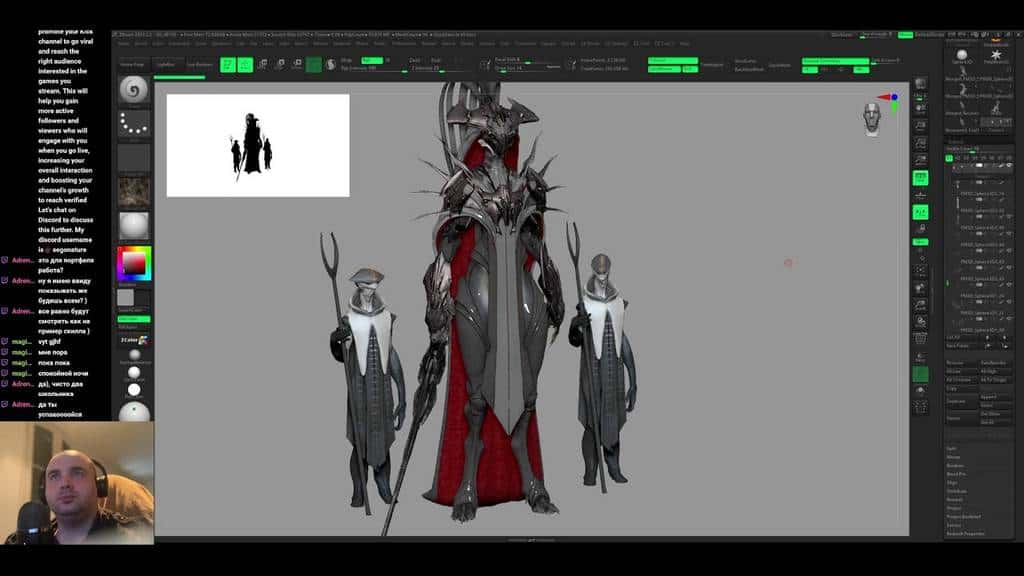Click the AutoReorder subtool button
Viewport: 1024px width, 576px height.
point(995,362)
